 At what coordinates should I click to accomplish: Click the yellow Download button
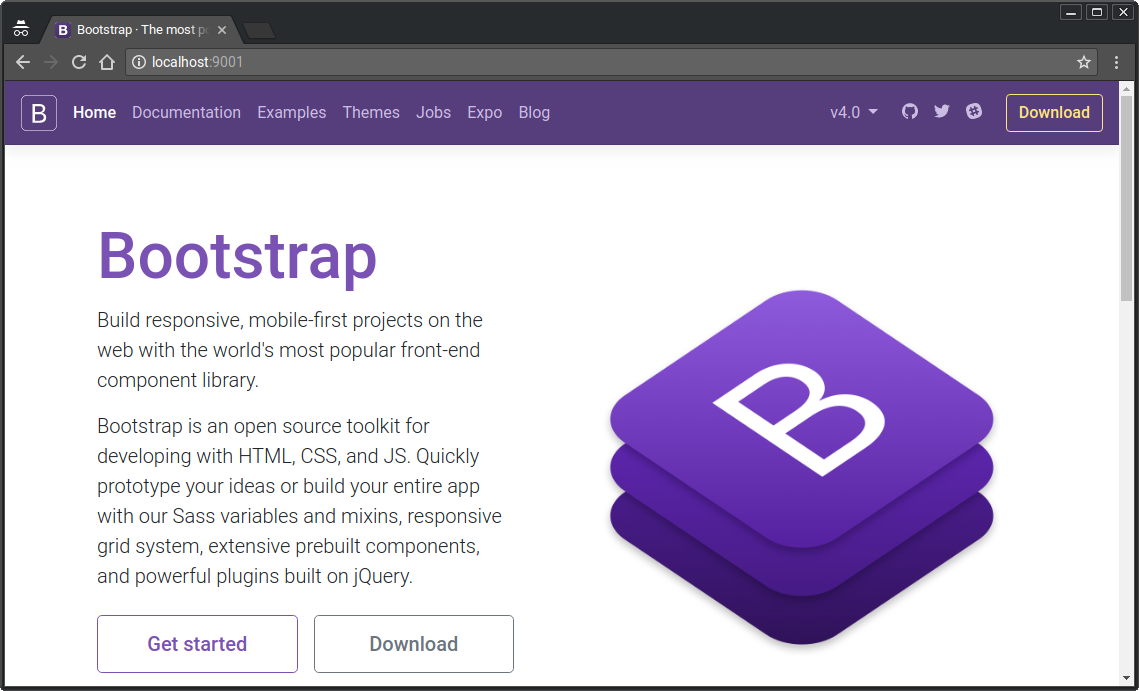pos(1054,112)
